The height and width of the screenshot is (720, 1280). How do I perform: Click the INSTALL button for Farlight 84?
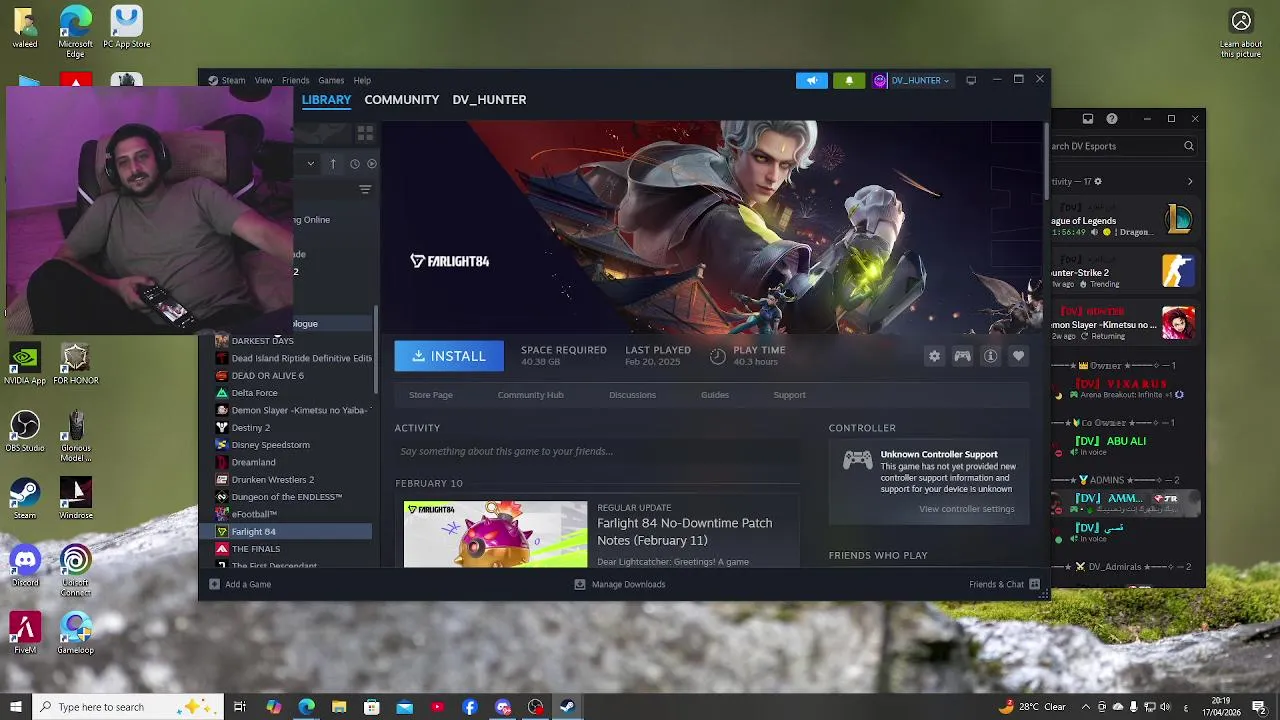coord(449,356)
